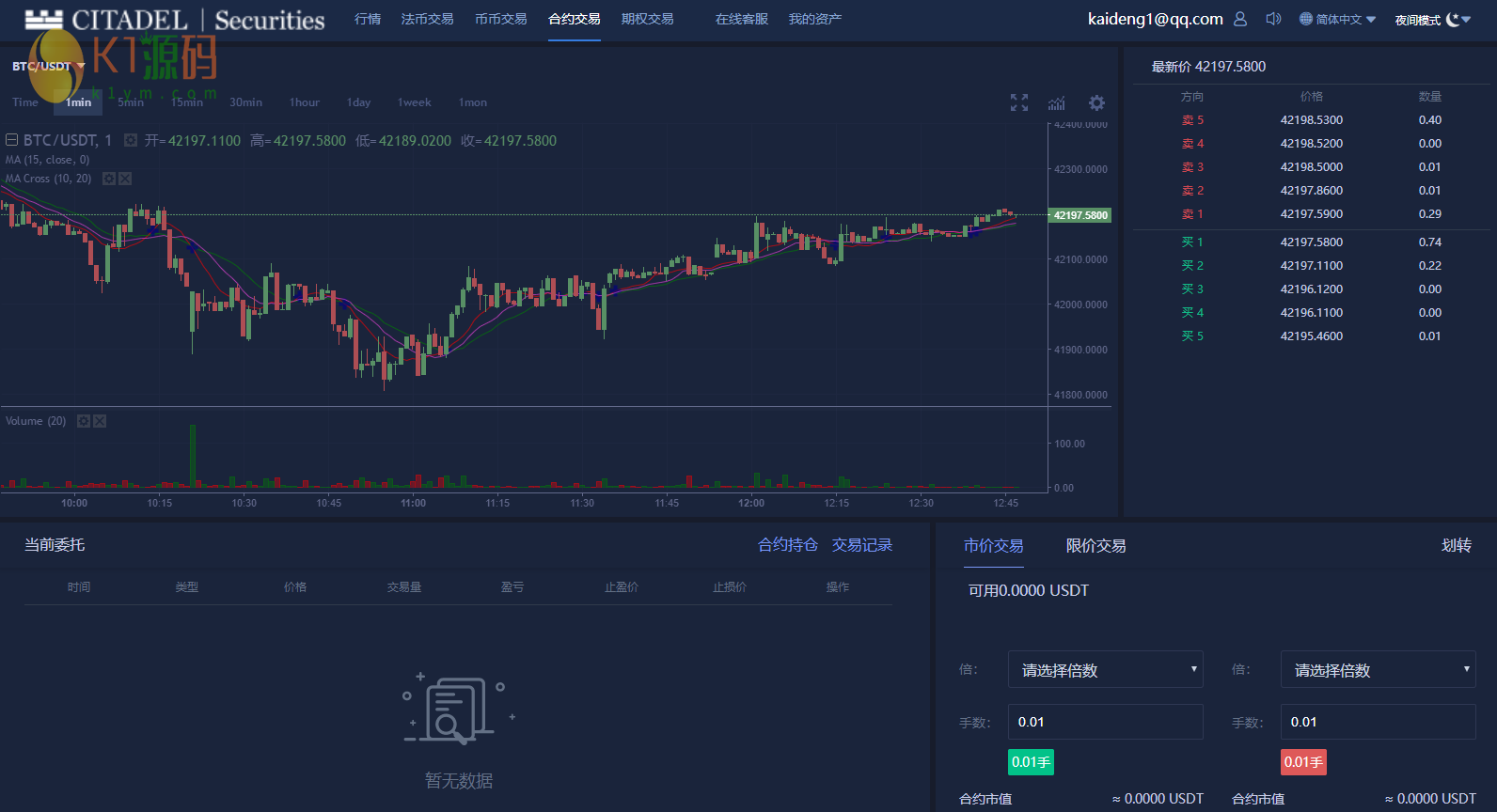Click the green 0.01手 button

(x=1031, y=762)
